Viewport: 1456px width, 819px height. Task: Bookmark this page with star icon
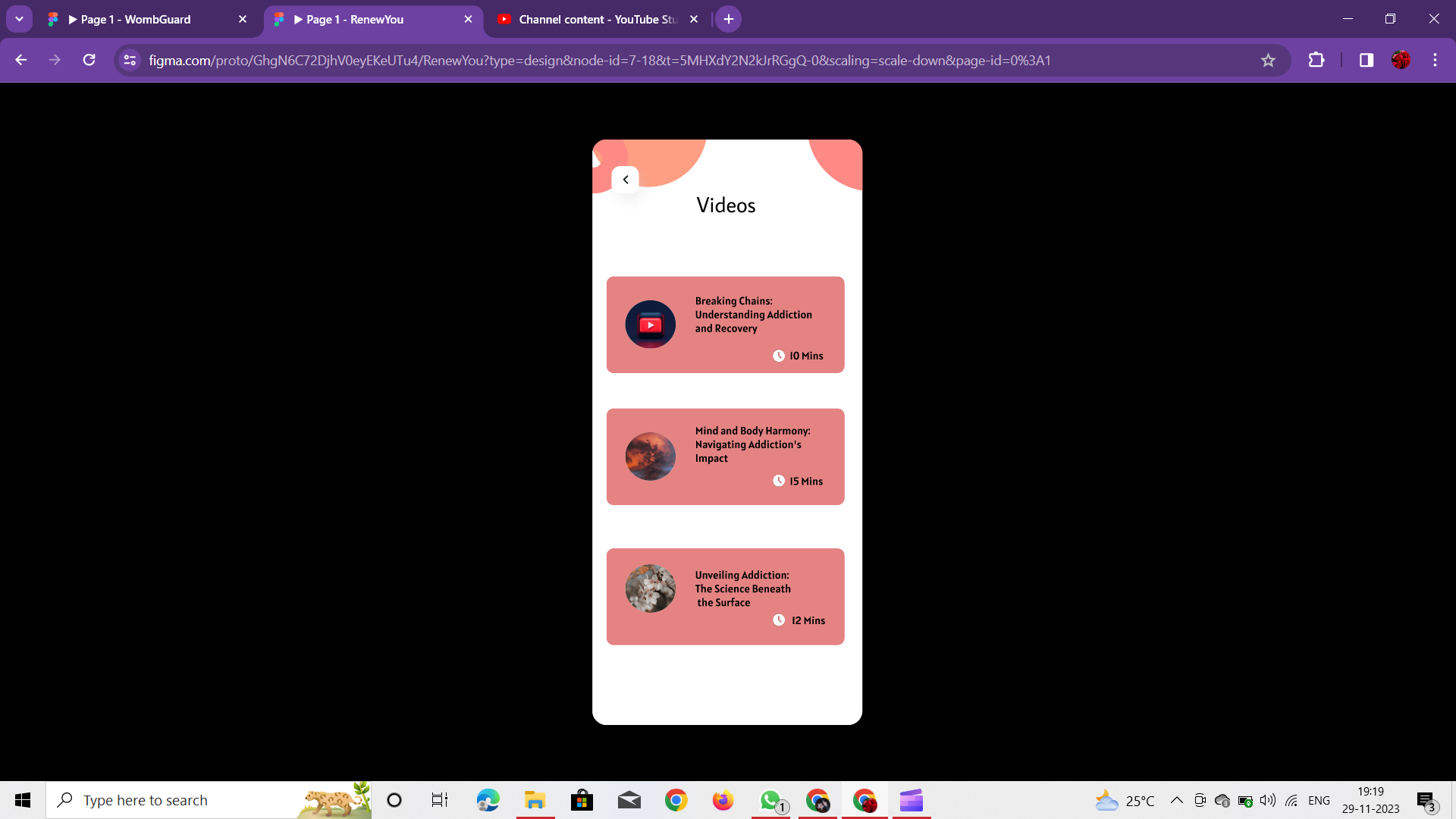point(1268,60)
